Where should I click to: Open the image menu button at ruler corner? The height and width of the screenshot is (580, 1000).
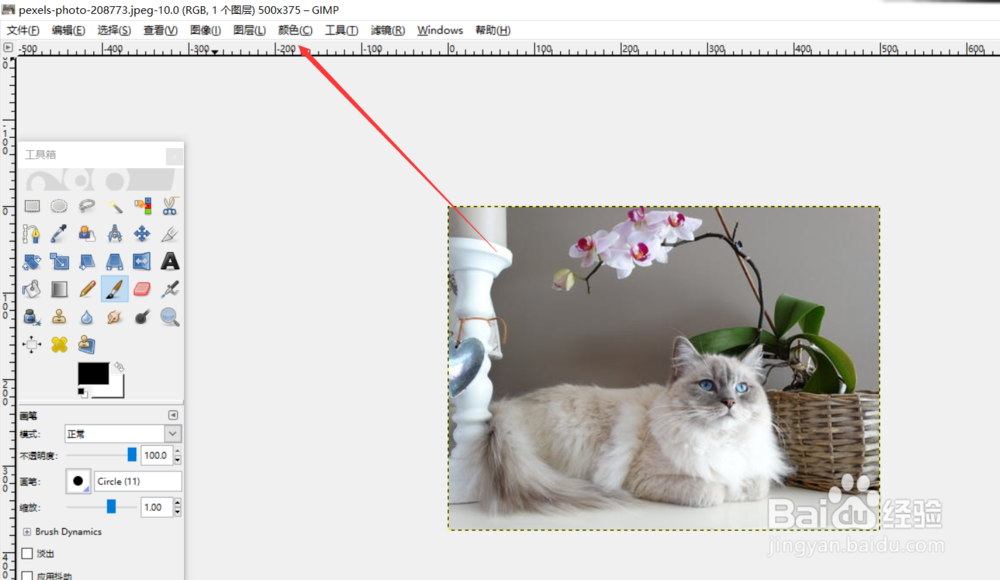[x=8, y=47]
